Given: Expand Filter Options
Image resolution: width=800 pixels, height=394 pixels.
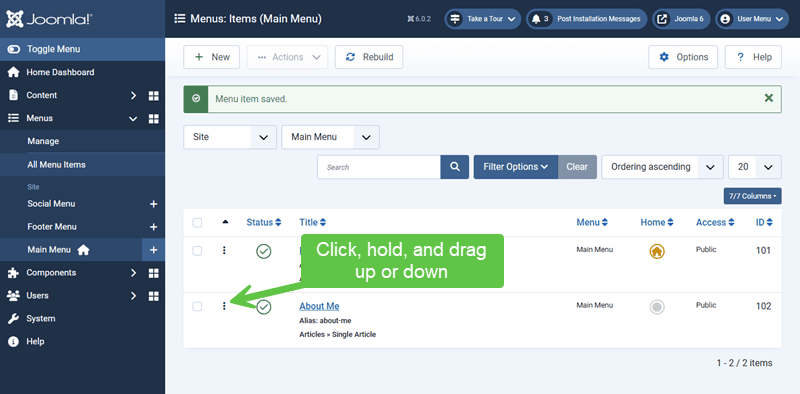Looking at the screenshot, I should (516, 167).
